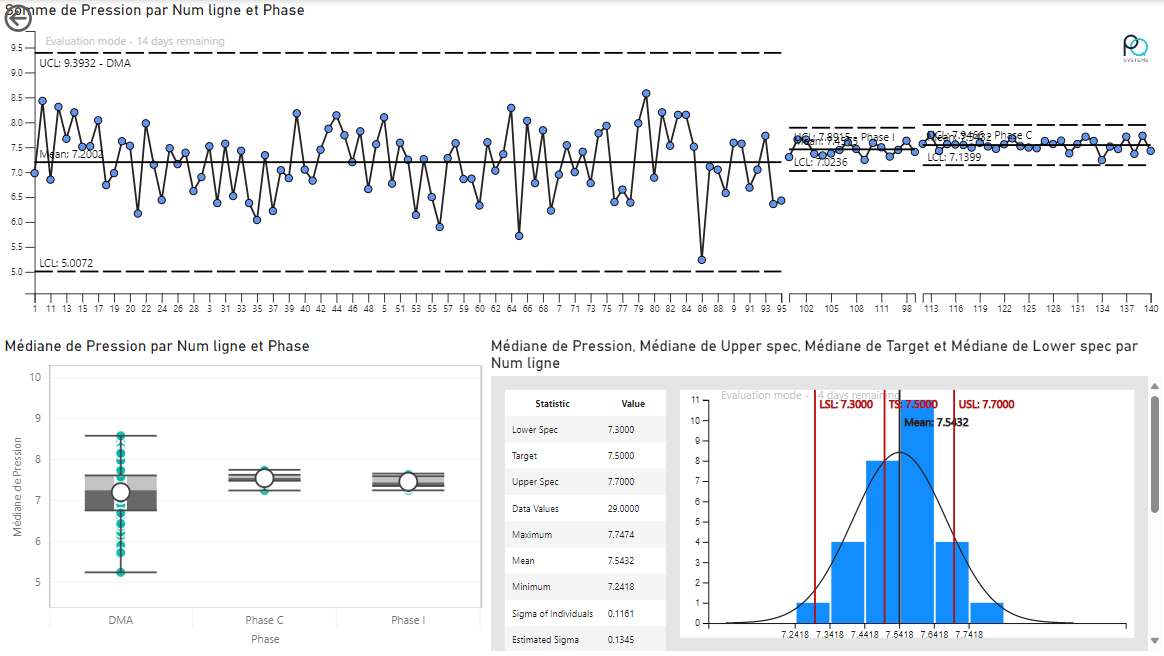Click the 0.1345 value in the table
Screen dimensions: 1164x656
621,640
